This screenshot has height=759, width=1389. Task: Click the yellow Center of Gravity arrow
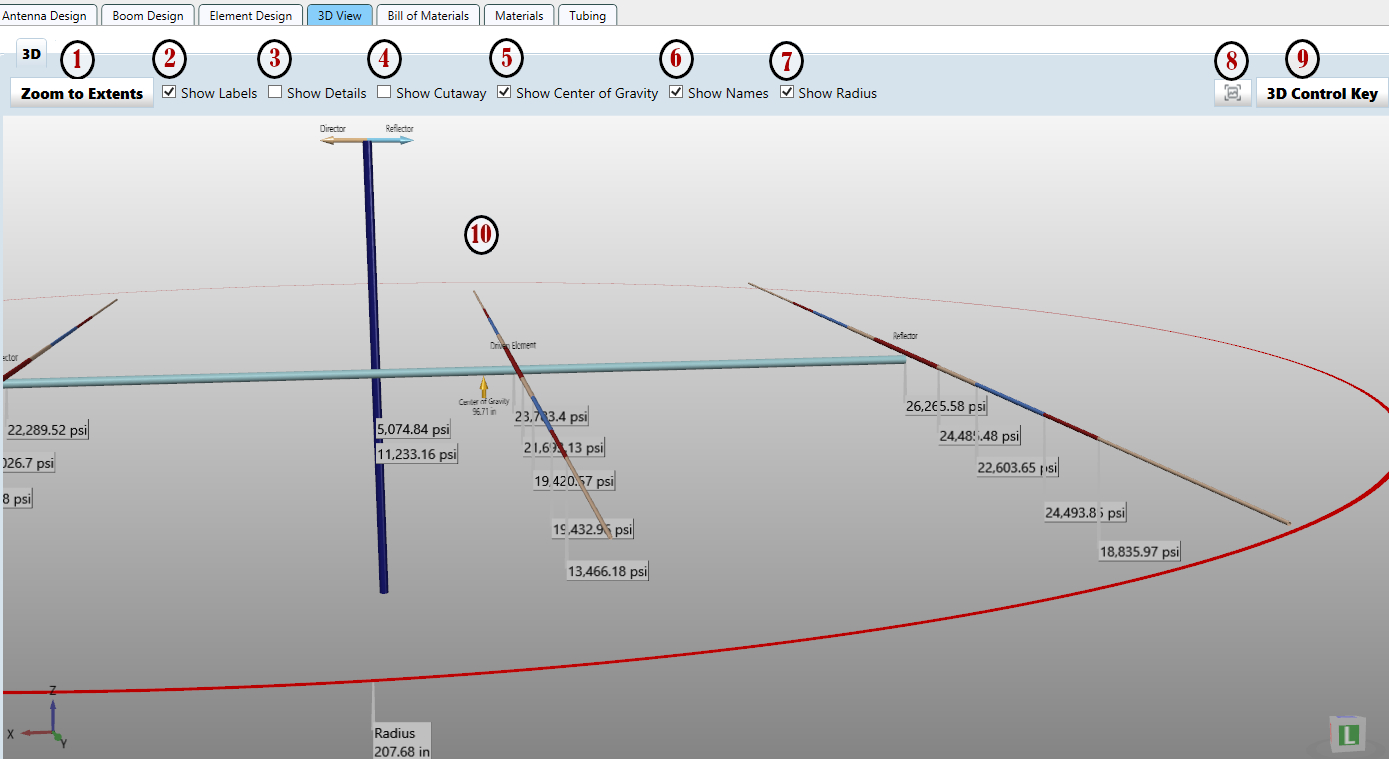484,388
